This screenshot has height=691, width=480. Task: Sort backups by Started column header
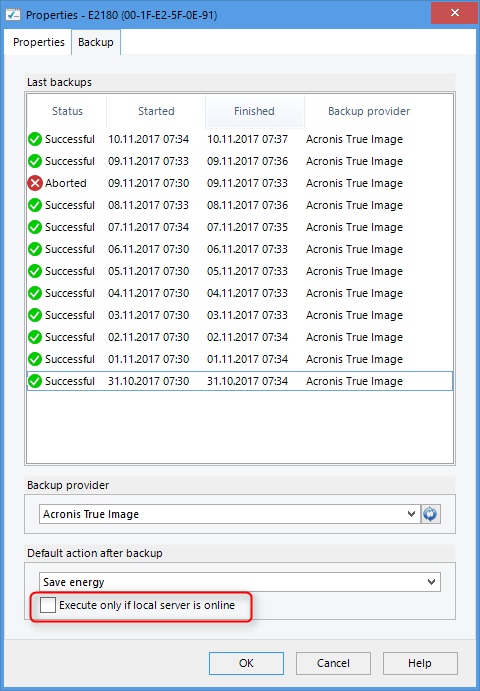[156, 111]
